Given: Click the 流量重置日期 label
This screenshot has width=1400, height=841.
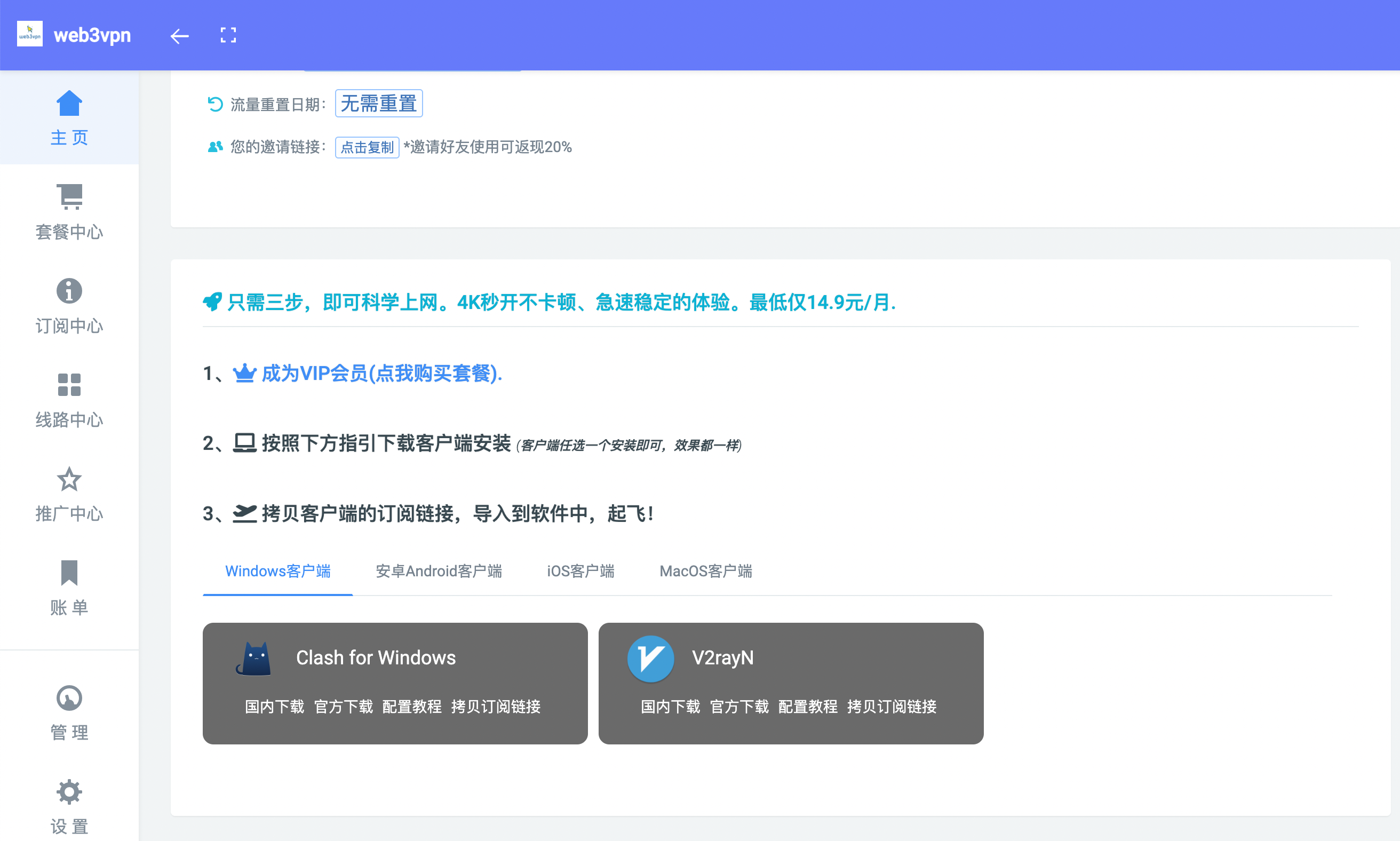Looking at the screenshot, I should (x=278, y=104).
